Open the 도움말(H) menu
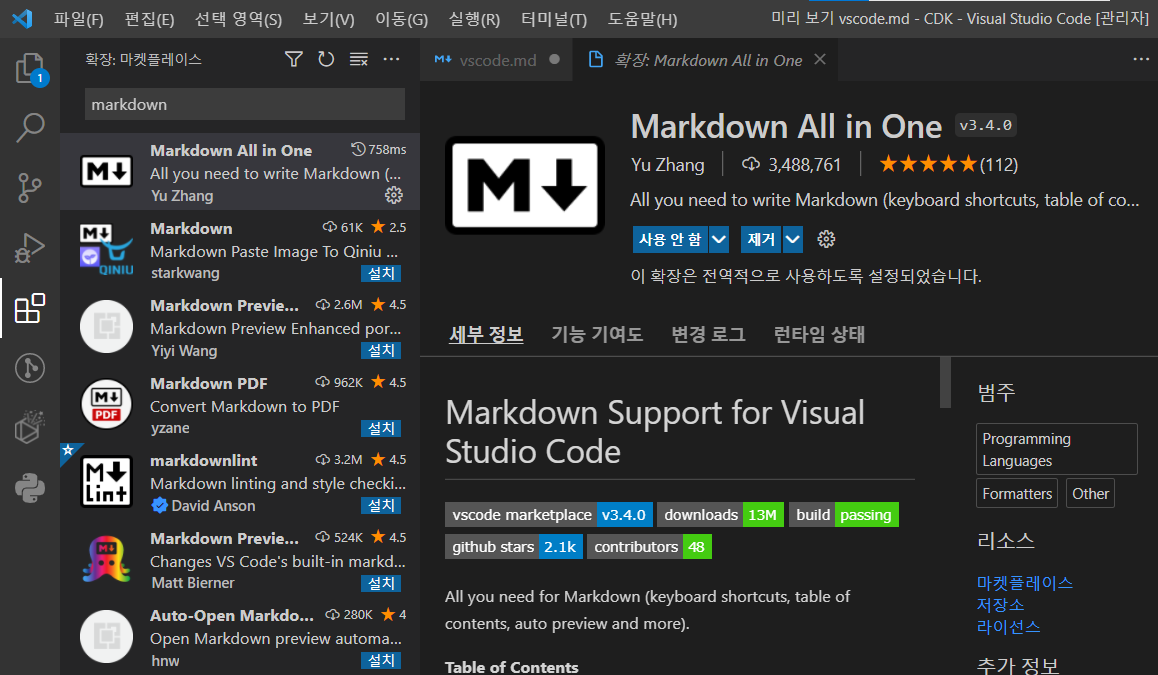 [642, 19]
